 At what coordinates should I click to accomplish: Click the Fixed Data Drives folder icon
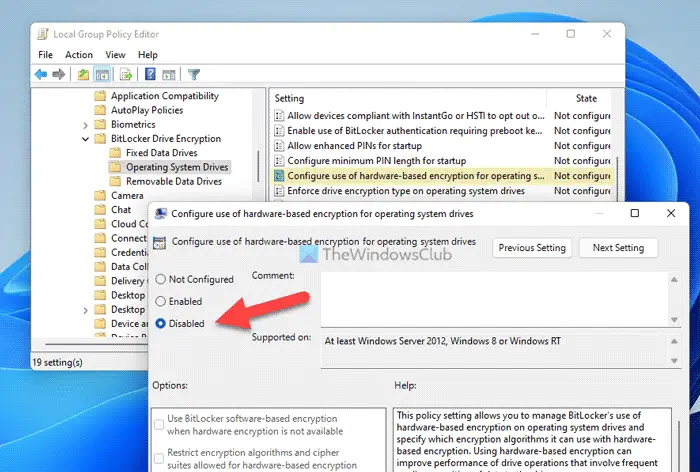click(115, 153)
